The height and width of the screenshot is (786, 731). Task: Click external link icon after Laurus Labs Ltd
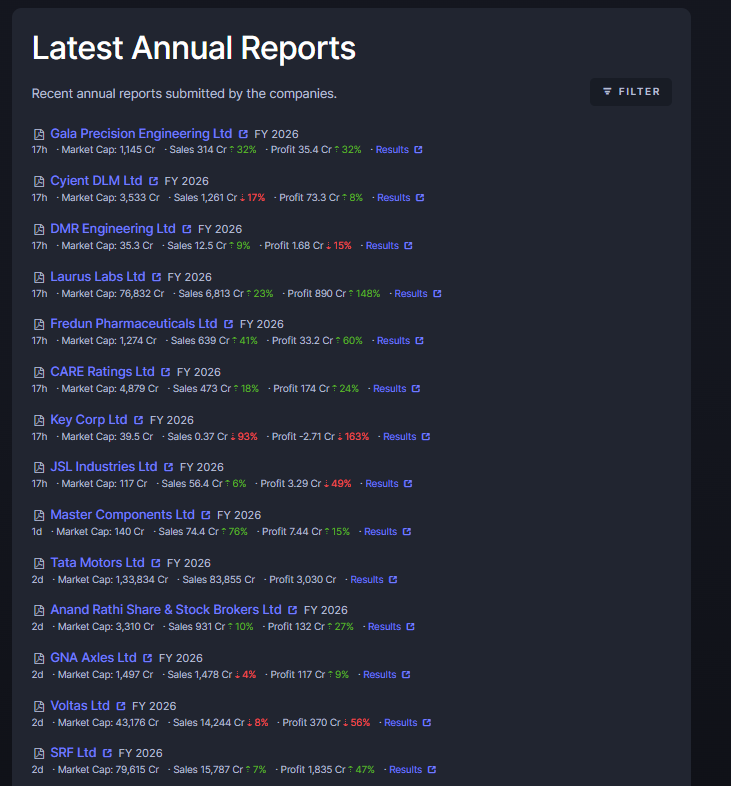(156, 278)
